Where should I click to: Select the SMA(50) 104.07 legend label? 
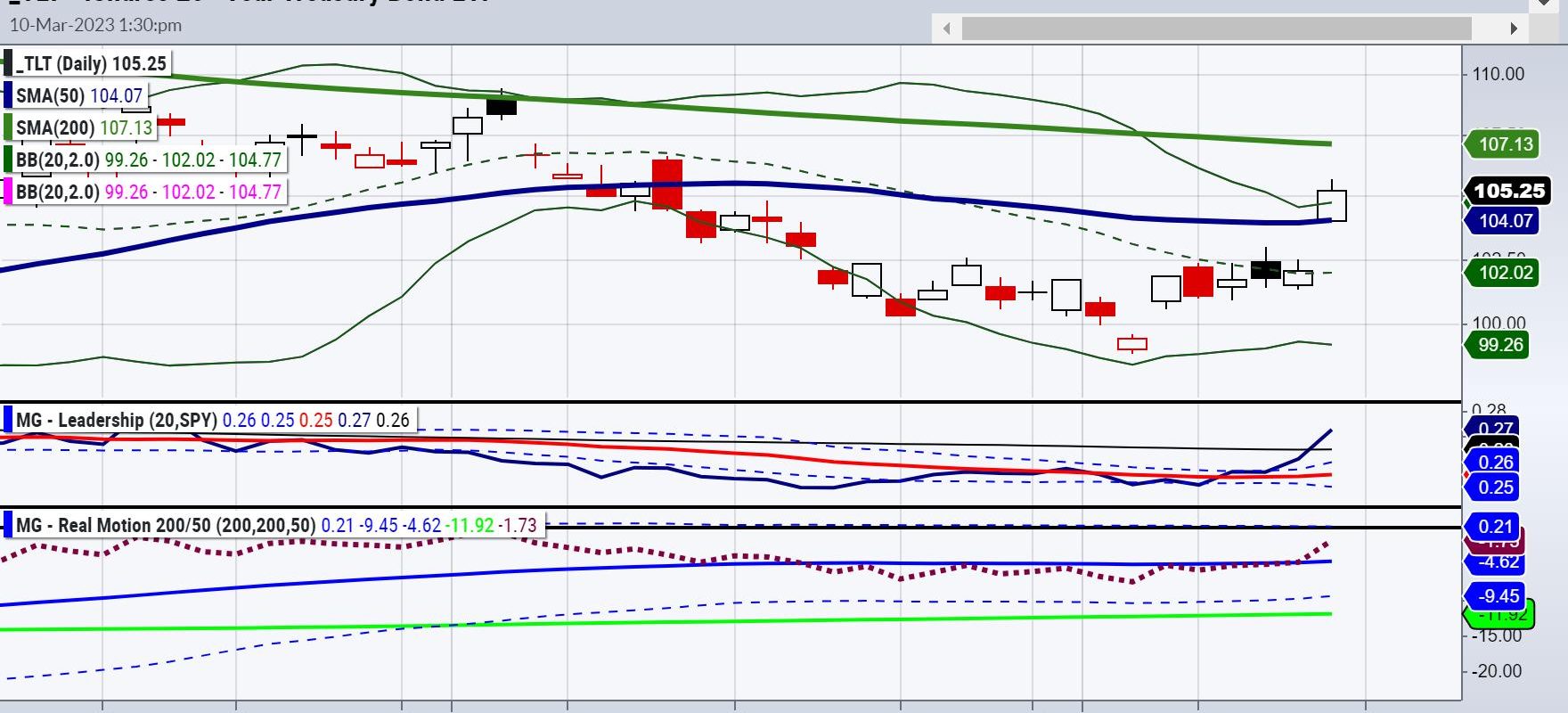[79, 95]
